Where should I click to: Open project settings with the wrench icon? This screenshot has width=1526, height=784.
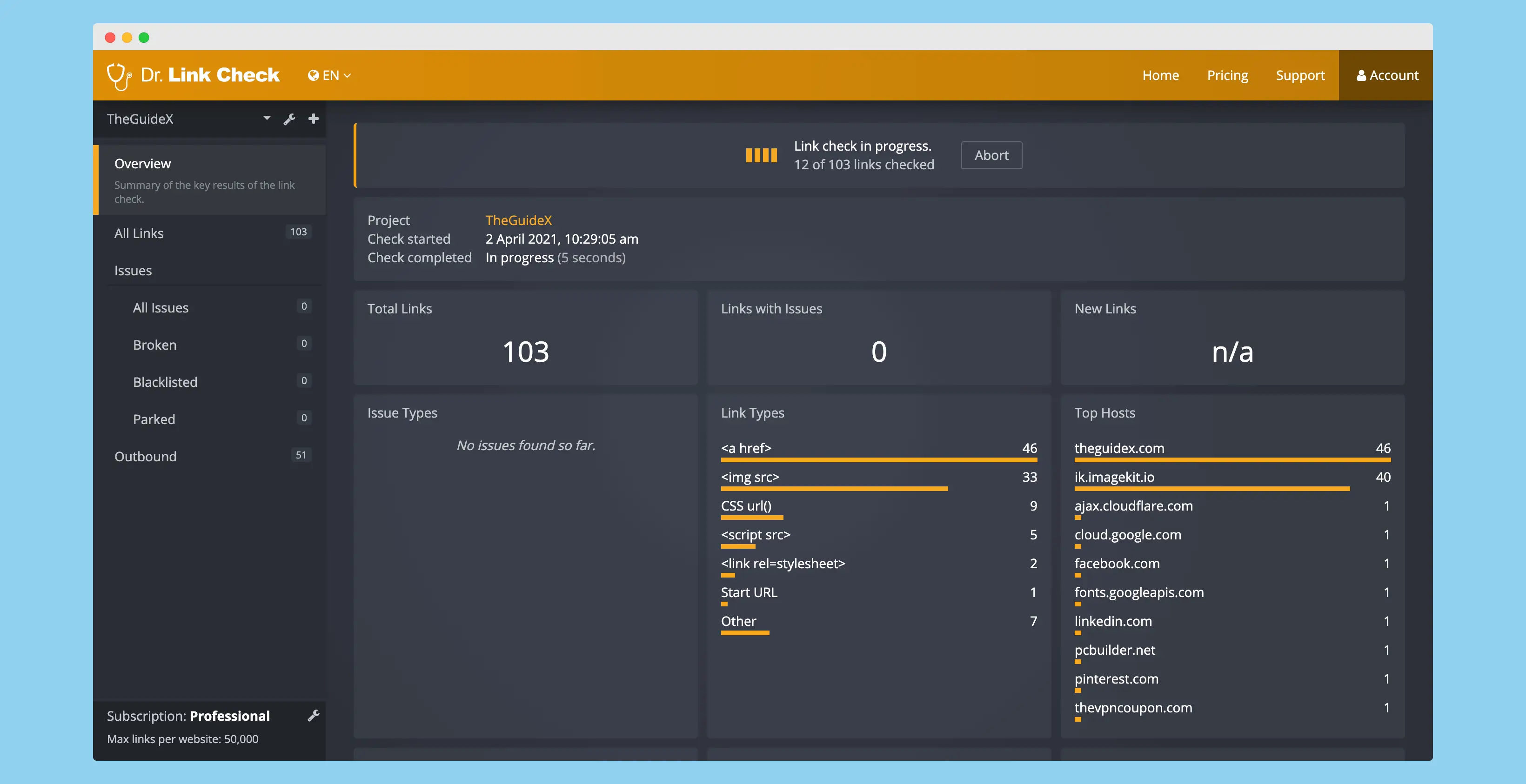289,119
